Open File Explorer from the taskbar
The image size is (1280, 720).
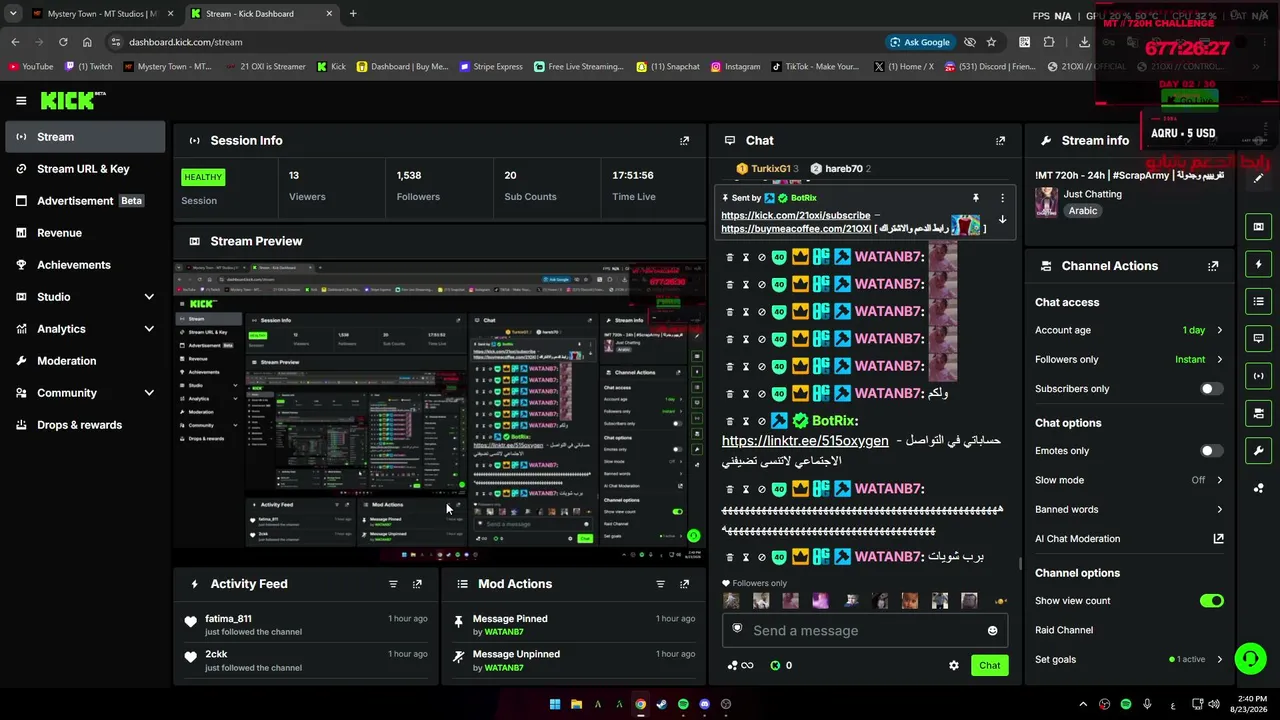(576, 704)
